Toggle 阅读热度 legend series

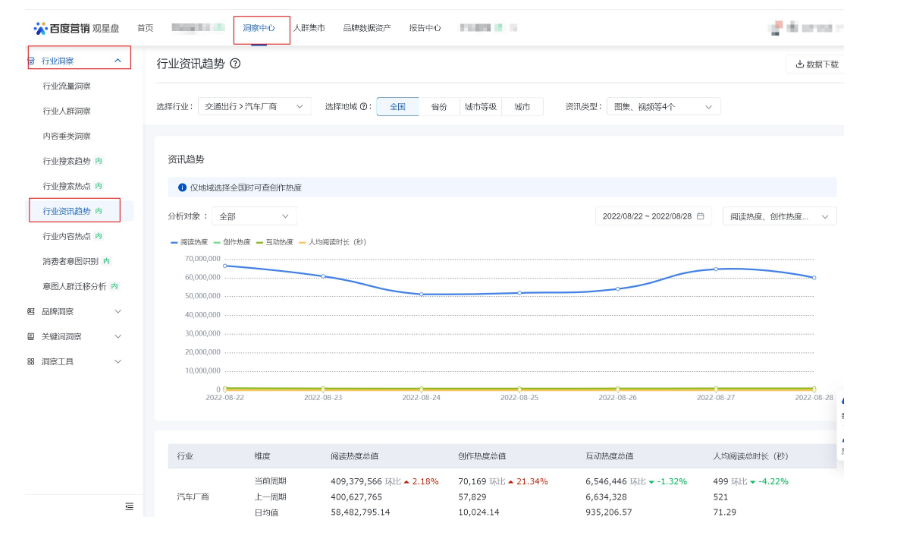189,242
